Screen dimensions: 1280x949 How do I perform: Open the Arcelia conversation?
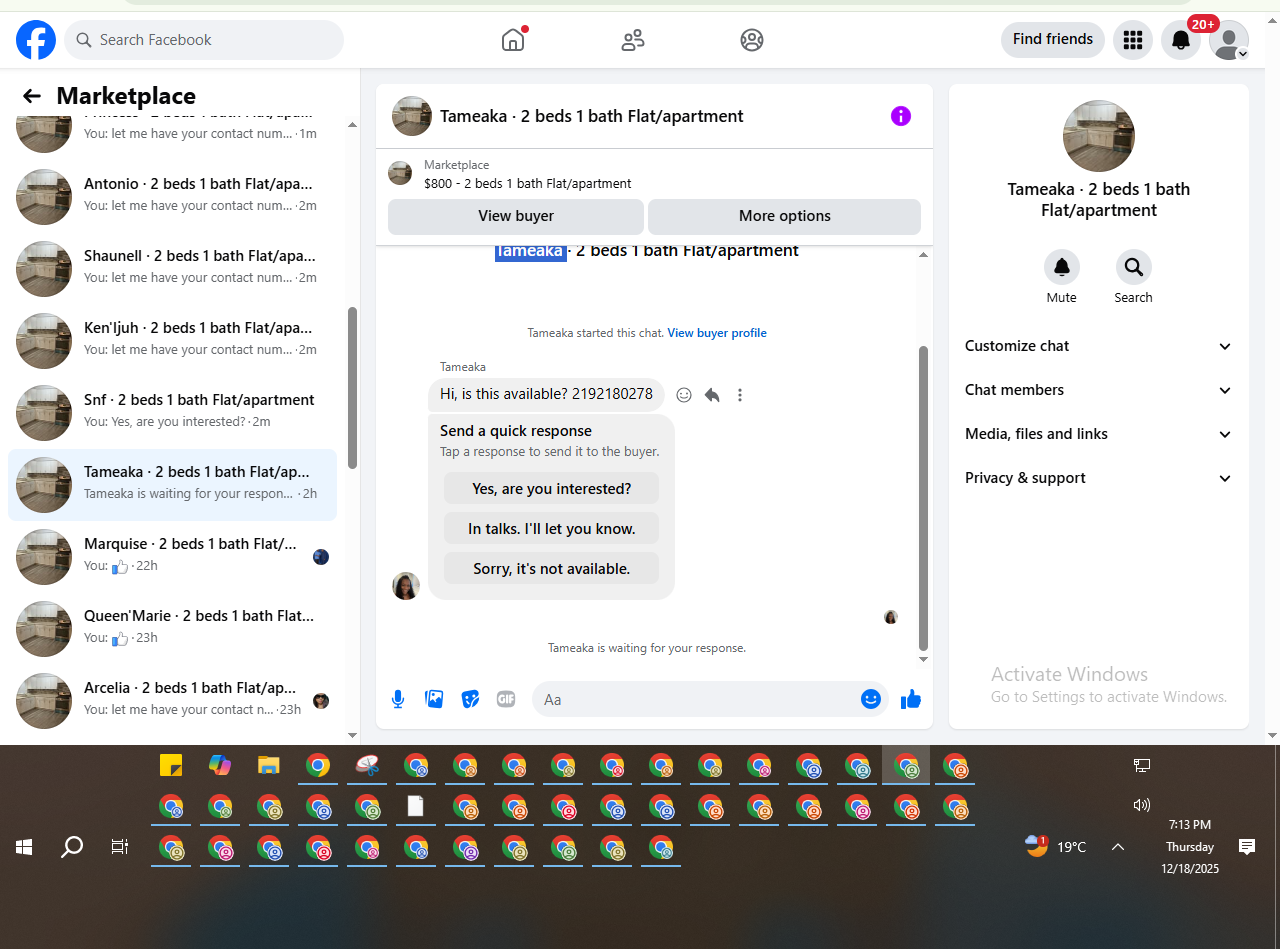click(172, 700)
